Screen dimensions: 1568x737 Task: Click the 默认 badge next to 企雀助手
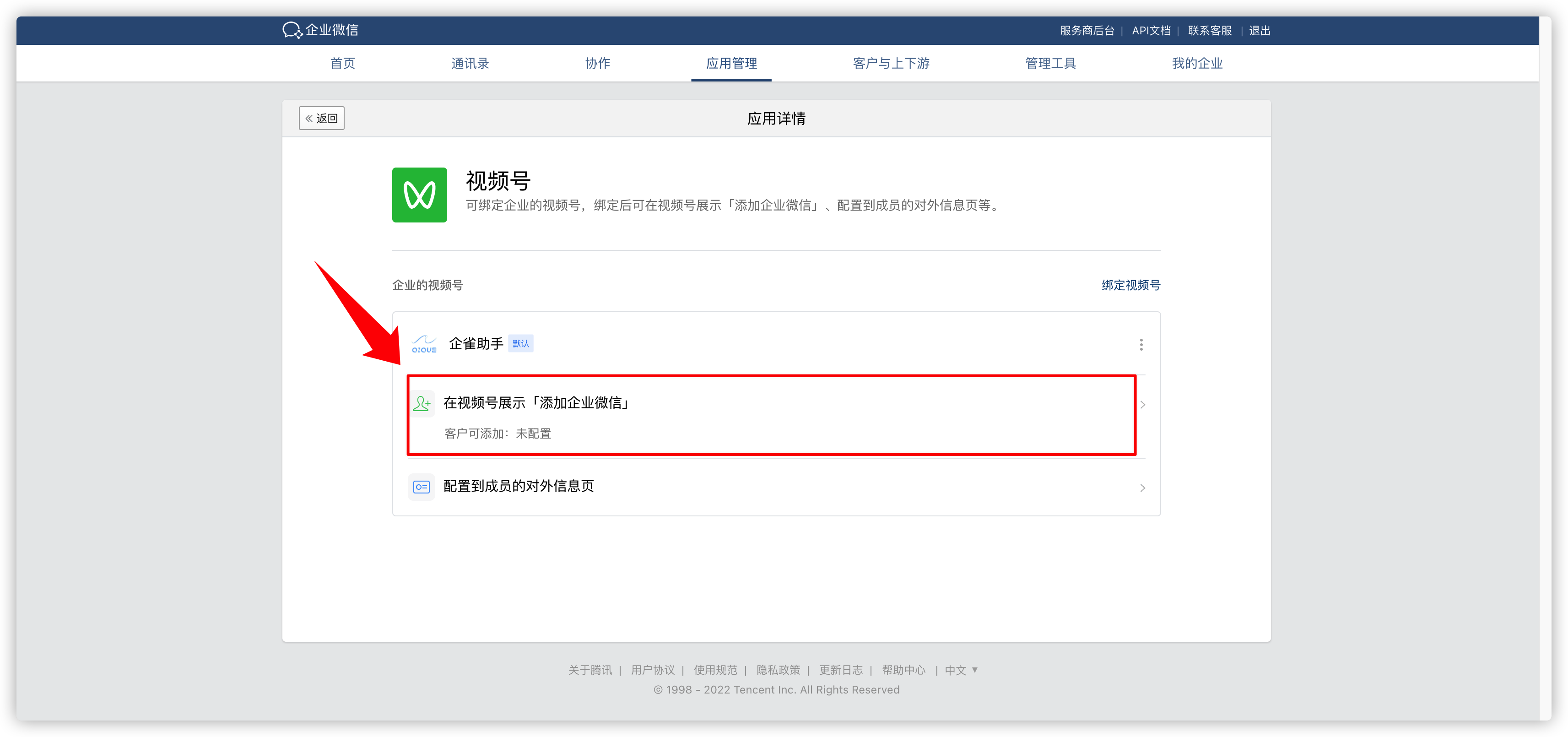tap(520, 344)
